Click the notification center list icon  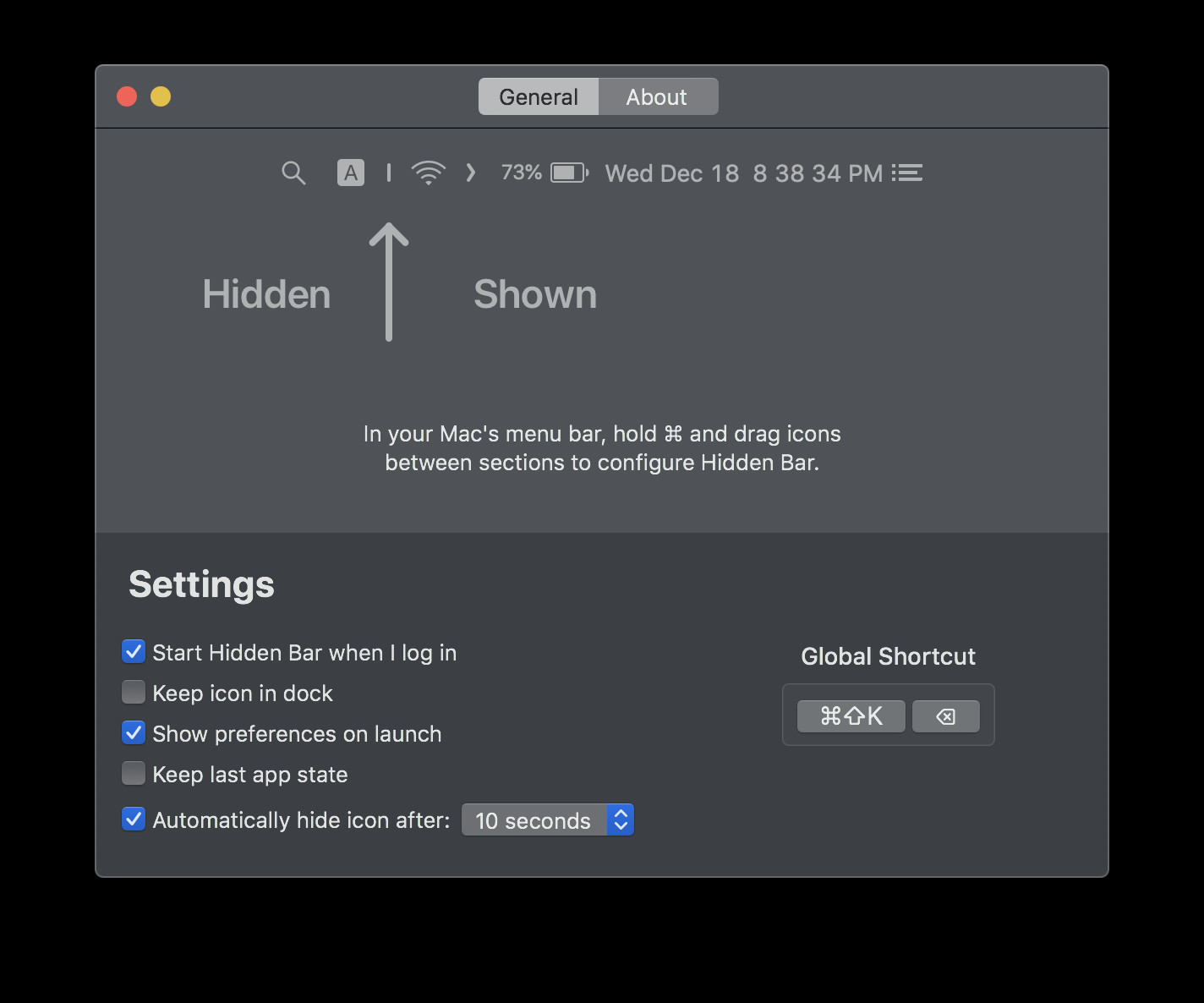click(x=907, y=173)
